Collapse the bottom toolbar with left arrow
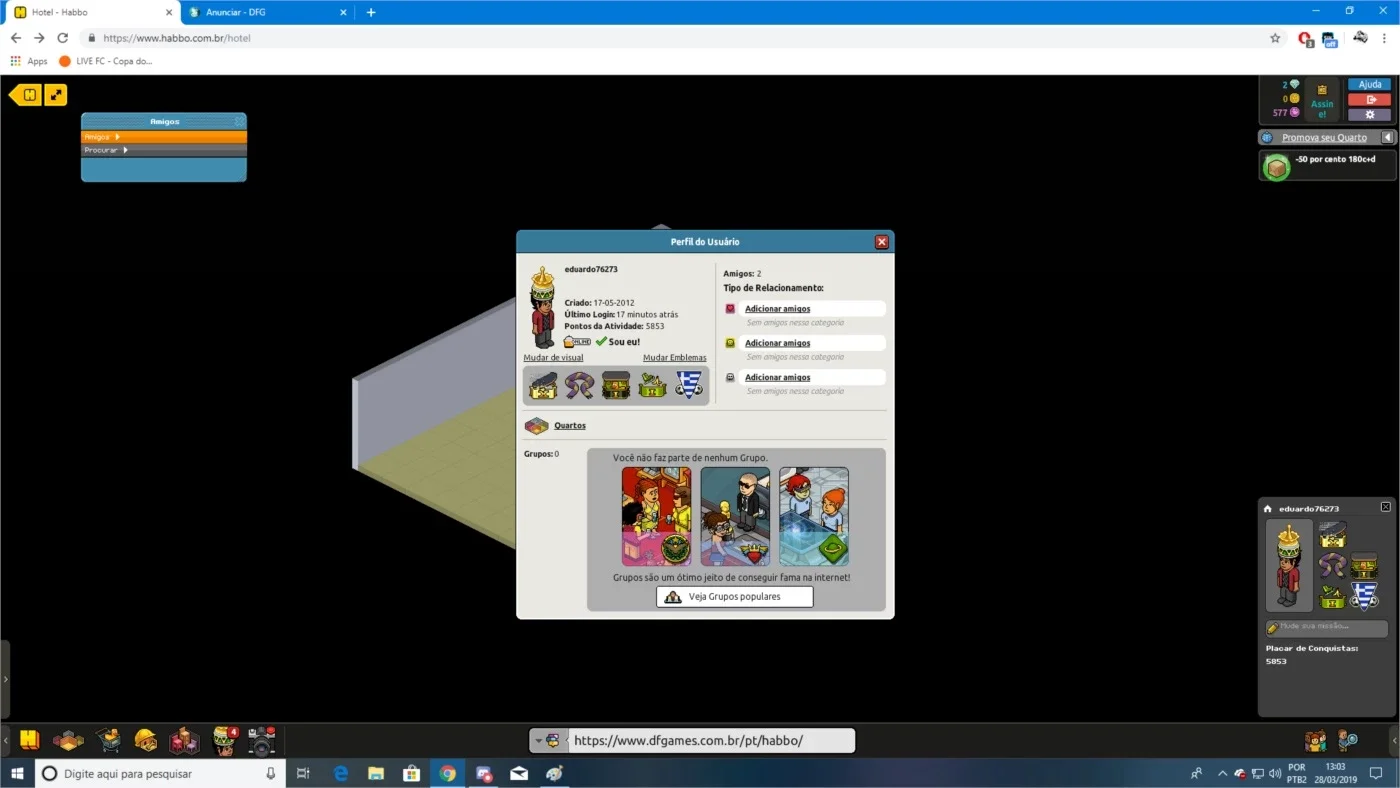 coord(6,741)
